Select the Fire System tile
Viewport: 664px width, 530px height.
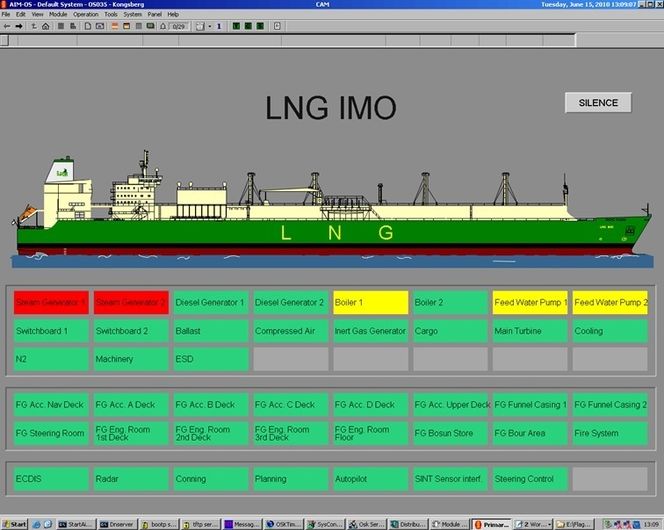click(609, 433)
